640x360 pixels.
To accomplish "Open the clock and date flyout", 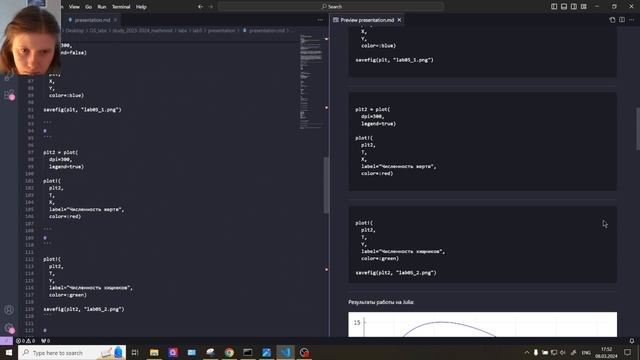I will (607, 352).
